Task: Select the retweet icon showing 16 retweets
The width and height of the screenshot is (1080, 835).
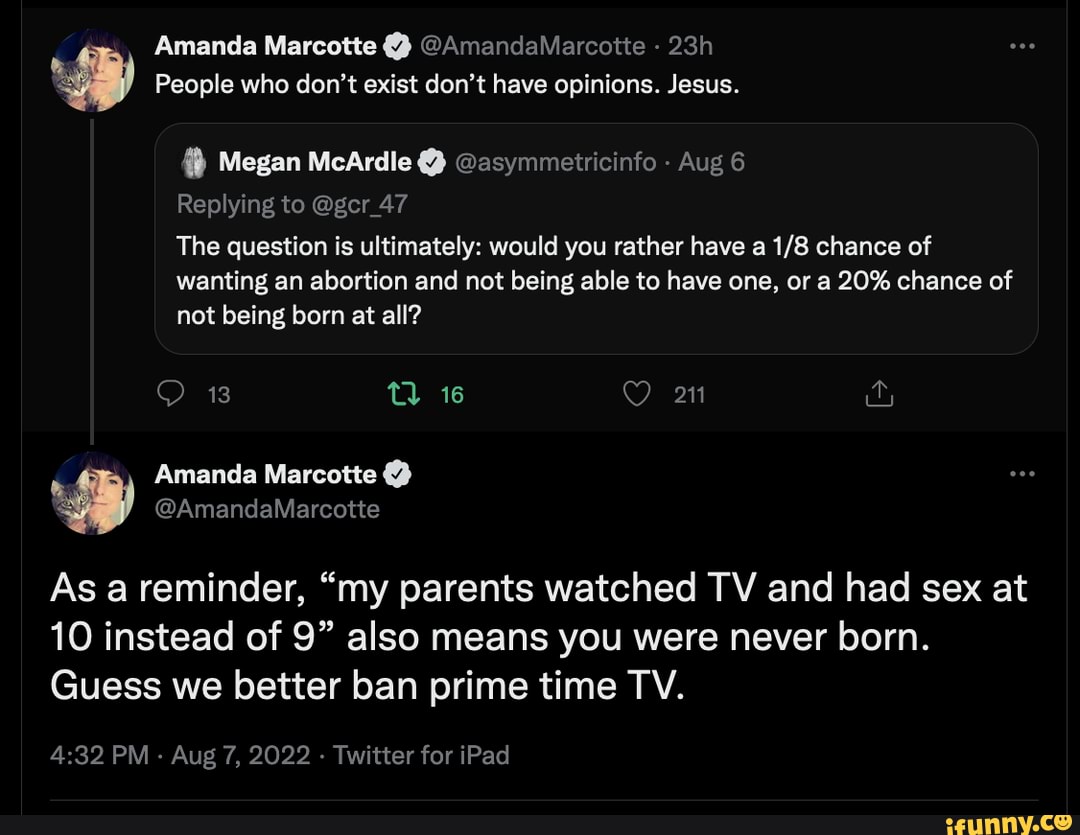Action: [403, 393]
